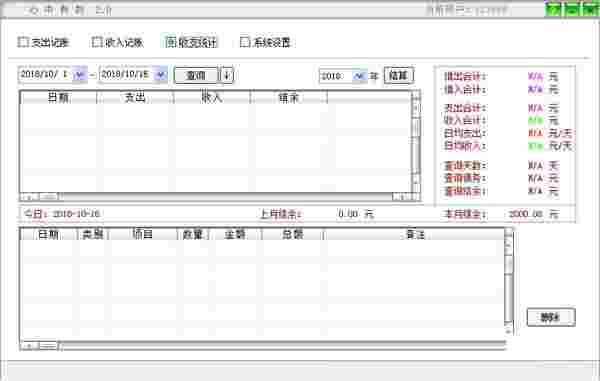Open the 支出记账 tab
The width and height of the screenshot is (600, 381).
(44, 42)
